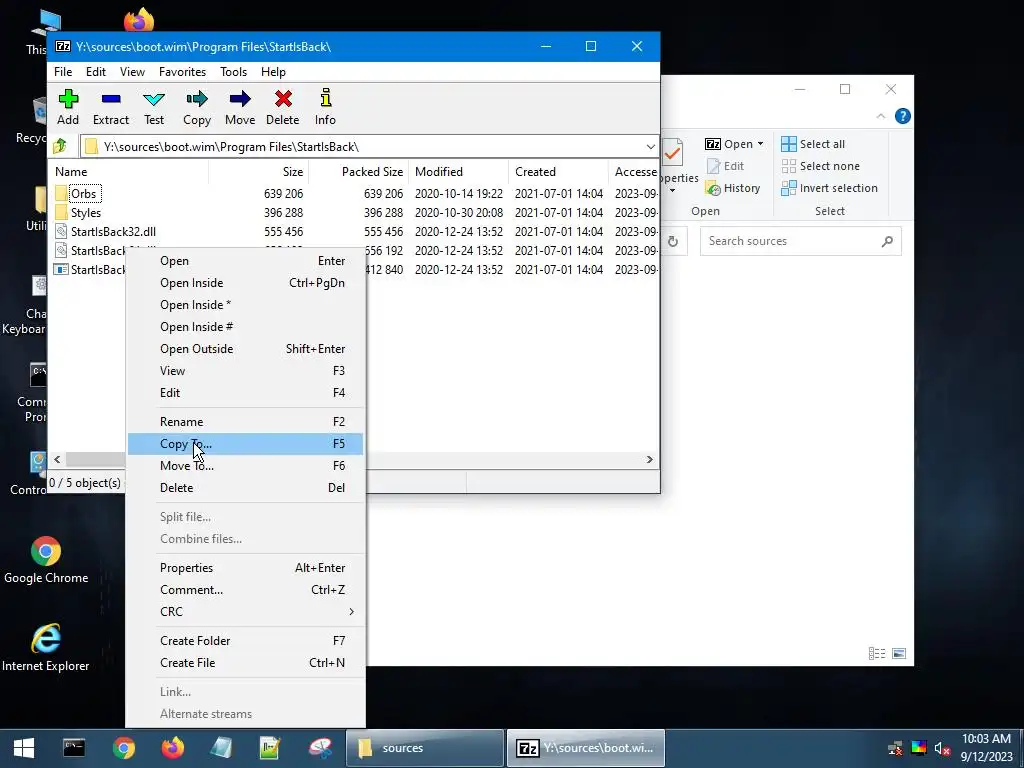Image resolution: width=1024 pixels, height=768 pixels.
Task: Choose Open Inside from context menu
Action: pos(246,283)
